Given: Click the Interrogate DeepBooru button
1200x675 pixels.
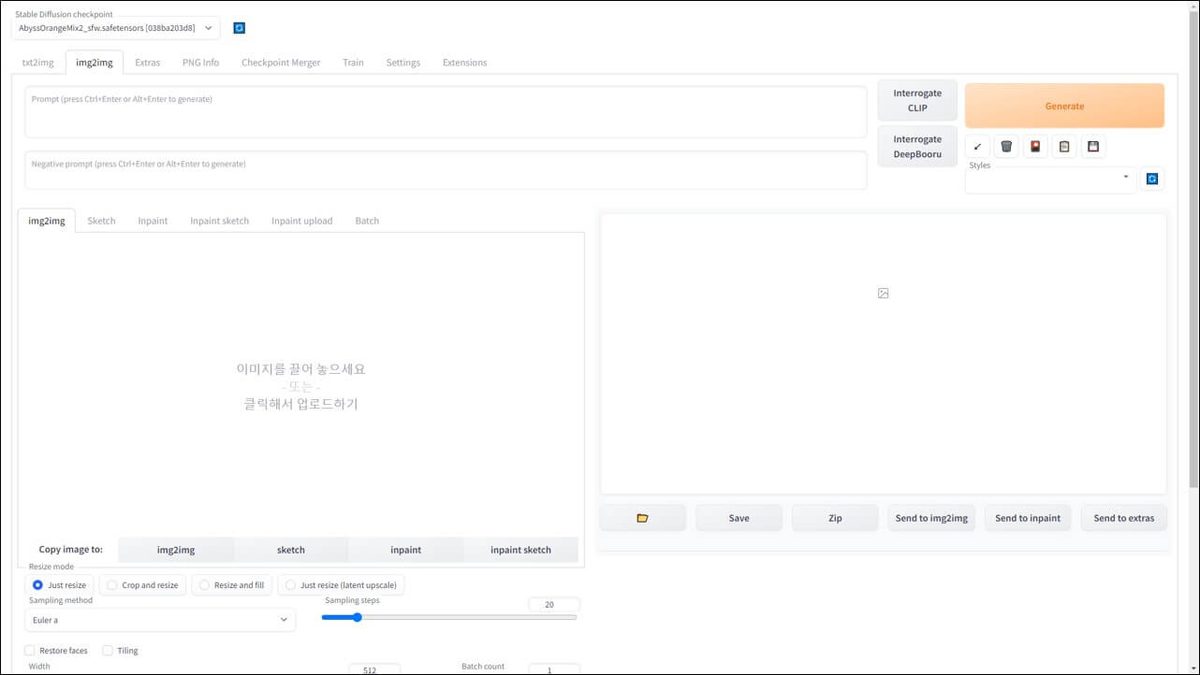Looking at the screenshot, I should pos(918,147).
